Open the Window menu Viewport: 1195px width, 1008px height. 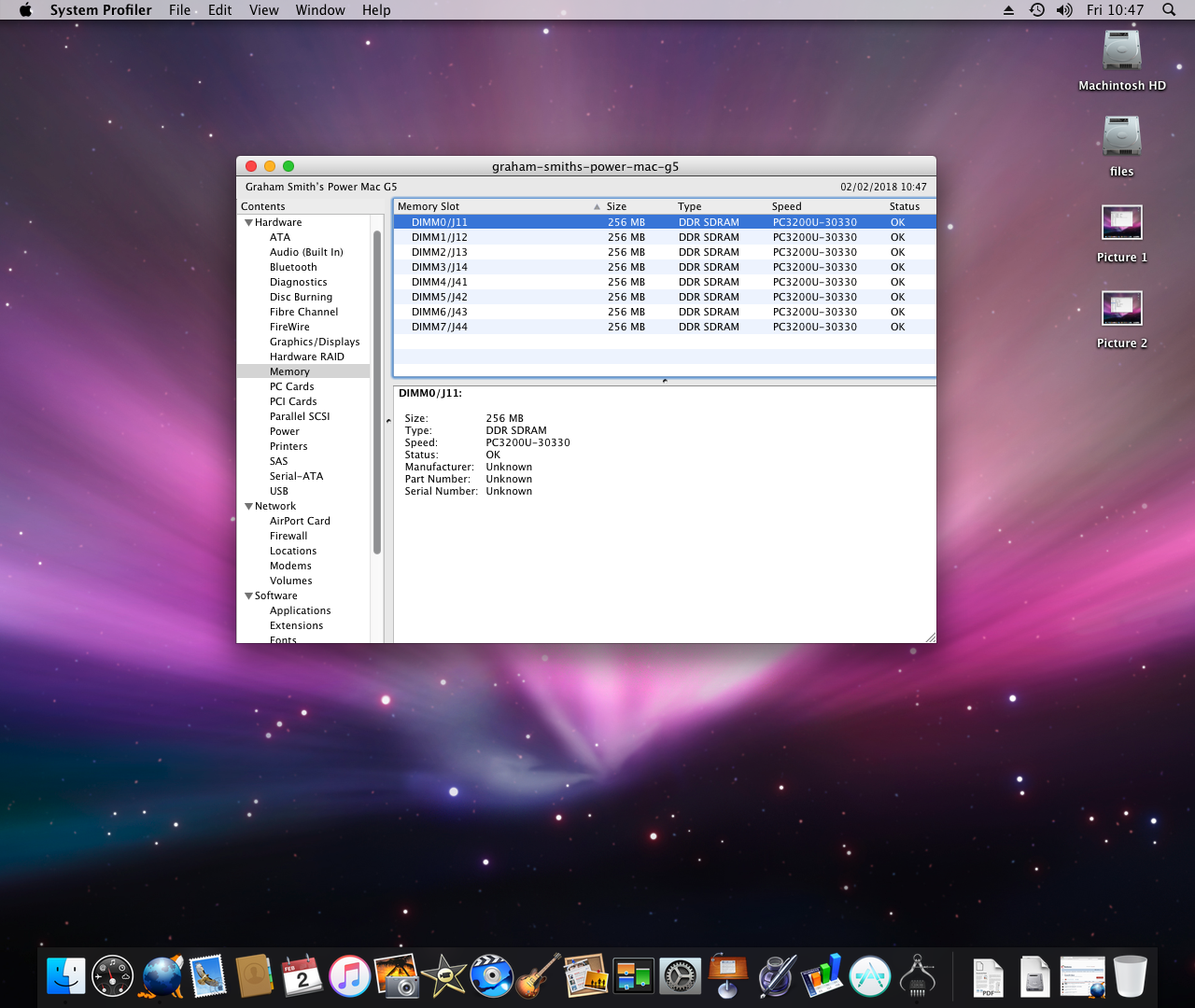320,10
